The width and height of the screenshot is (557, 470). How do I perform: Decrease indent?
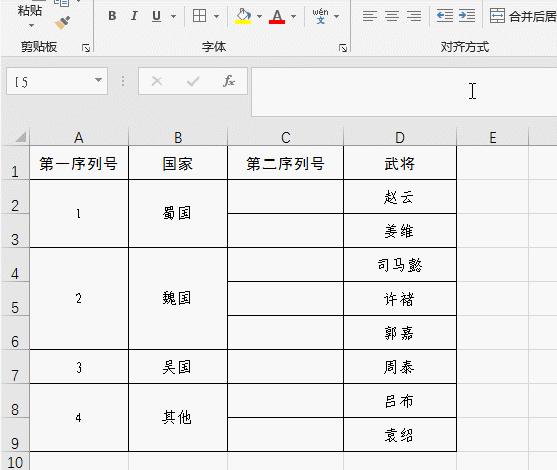445,16
